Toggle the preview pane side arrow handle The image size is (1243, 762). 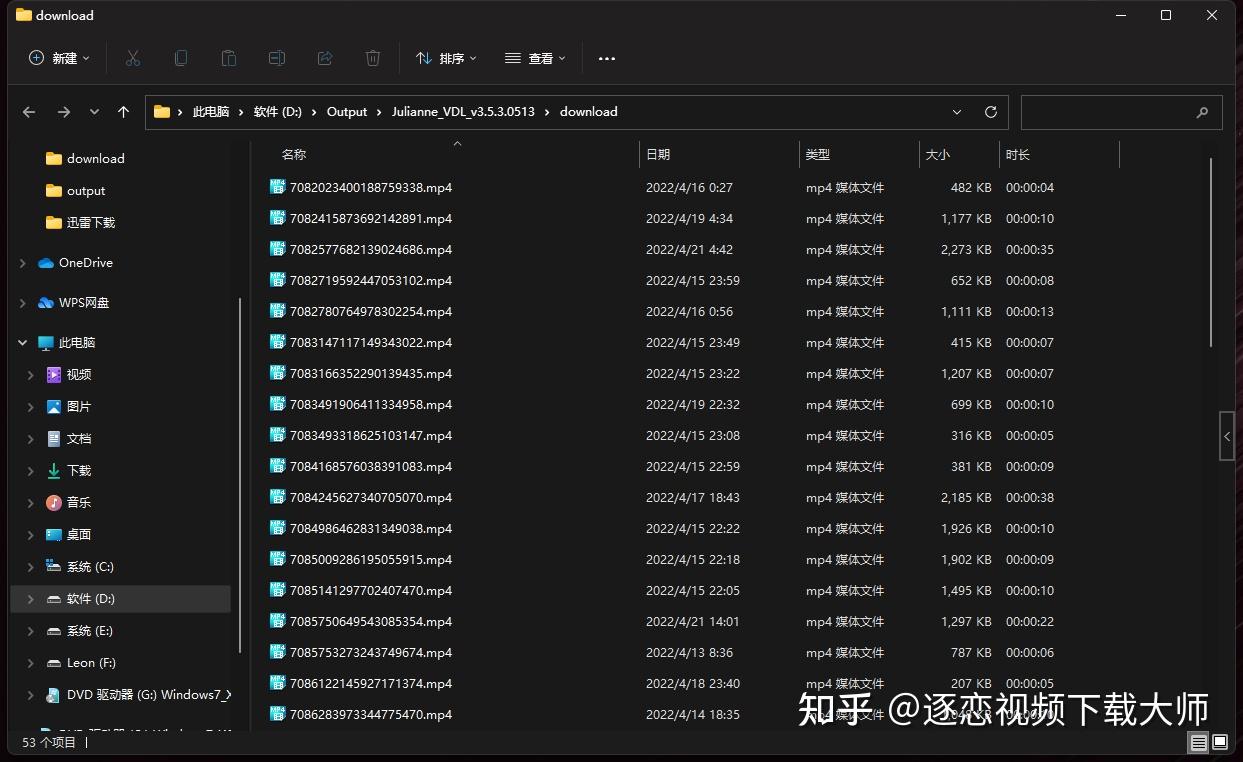(1227, 436)
